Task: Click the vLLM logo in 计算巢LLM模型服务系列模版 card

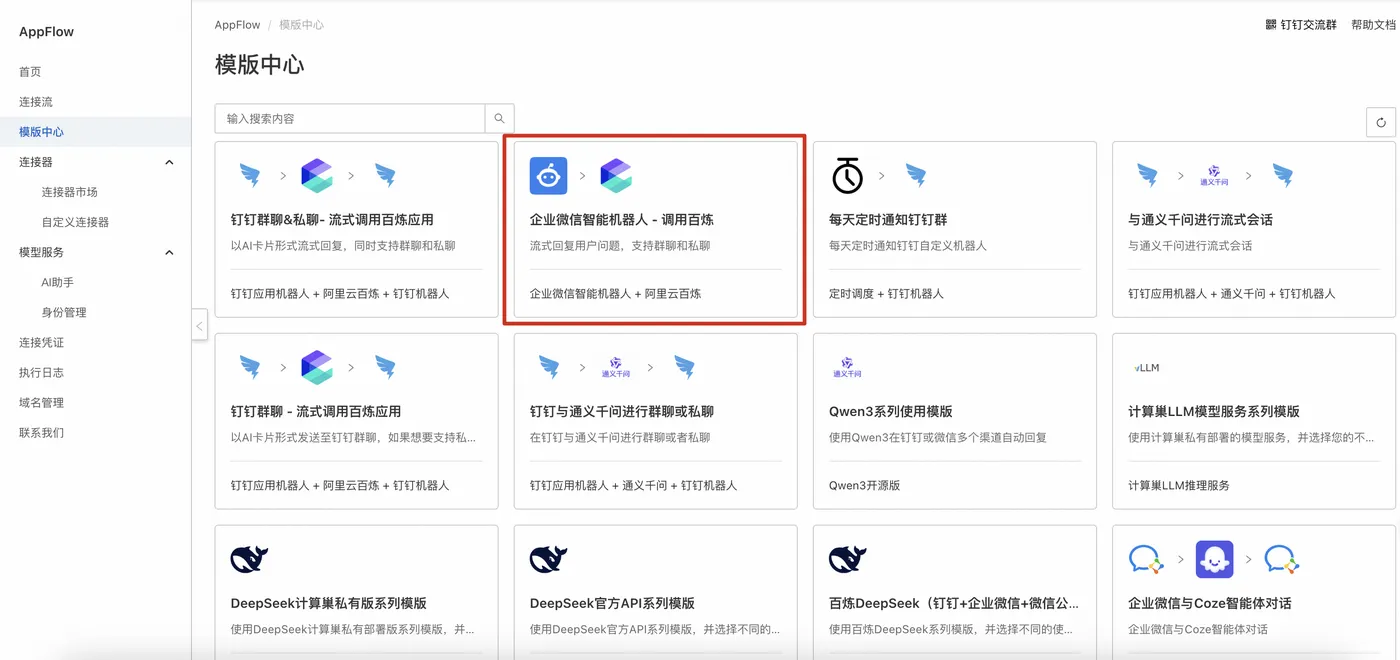Action: 1146,368
